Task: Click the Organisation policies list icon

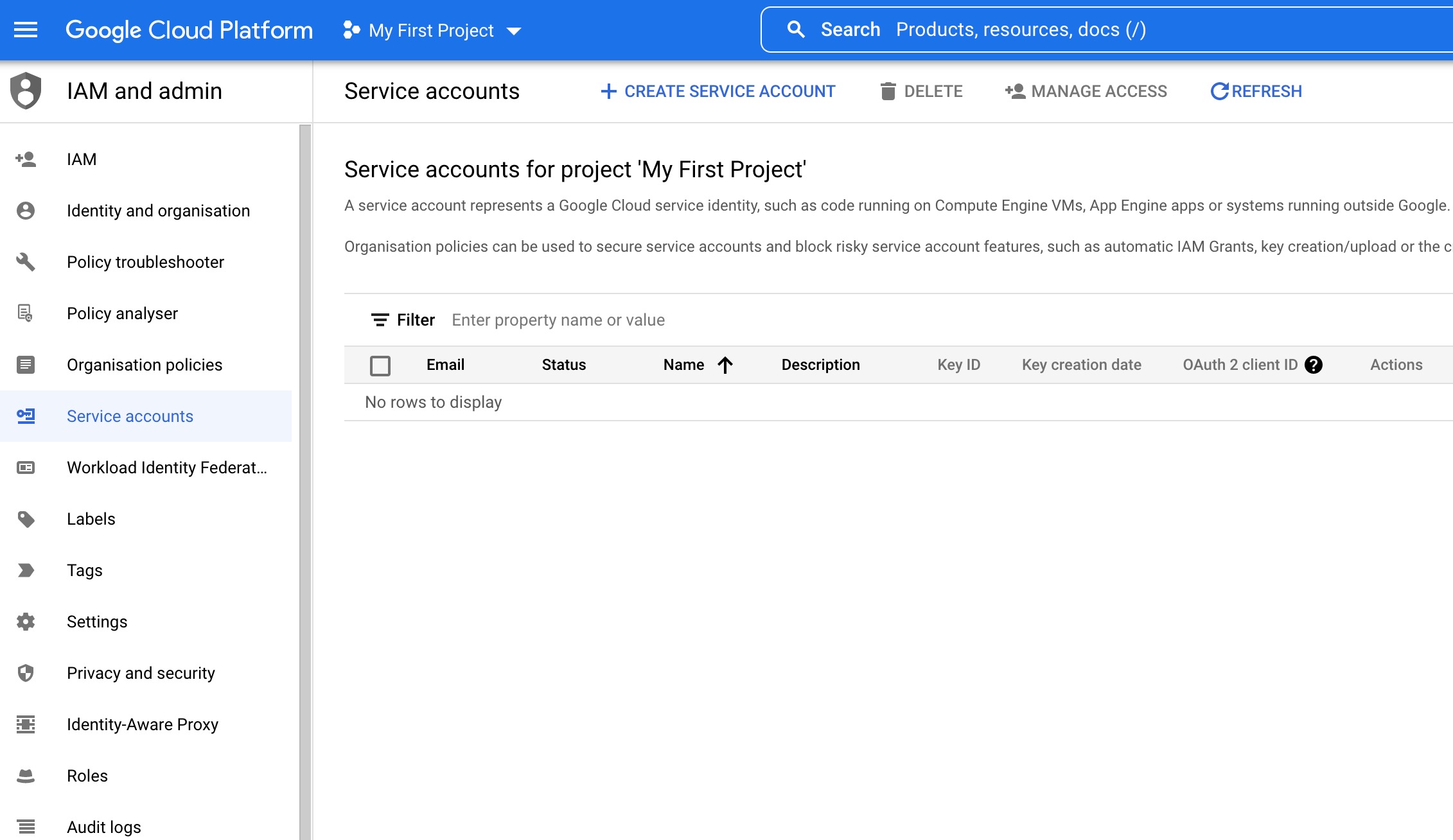Action: [26, 365]
